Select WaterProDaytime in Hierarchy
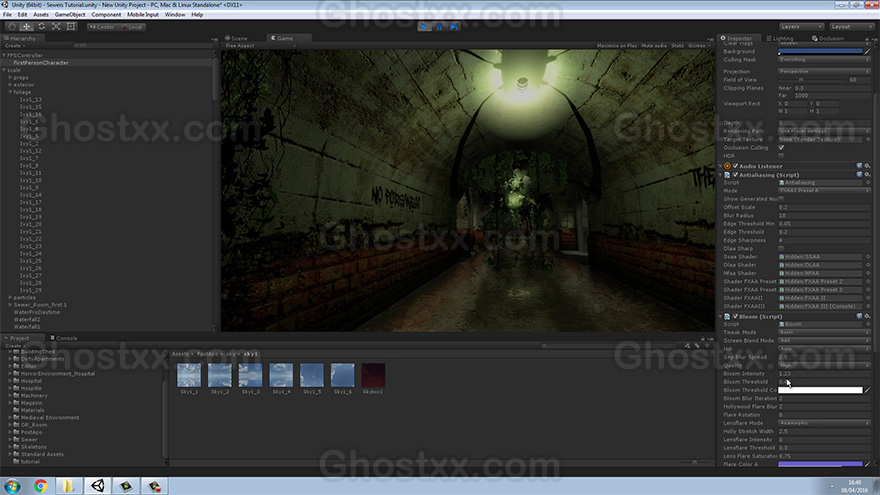 coord(36,312)
